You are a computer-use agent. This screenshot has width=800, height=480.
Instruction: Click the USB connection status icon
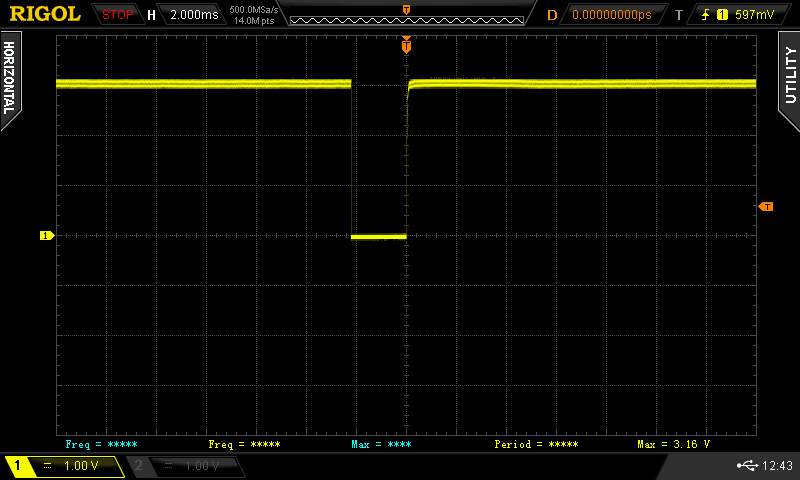point(746,466)
